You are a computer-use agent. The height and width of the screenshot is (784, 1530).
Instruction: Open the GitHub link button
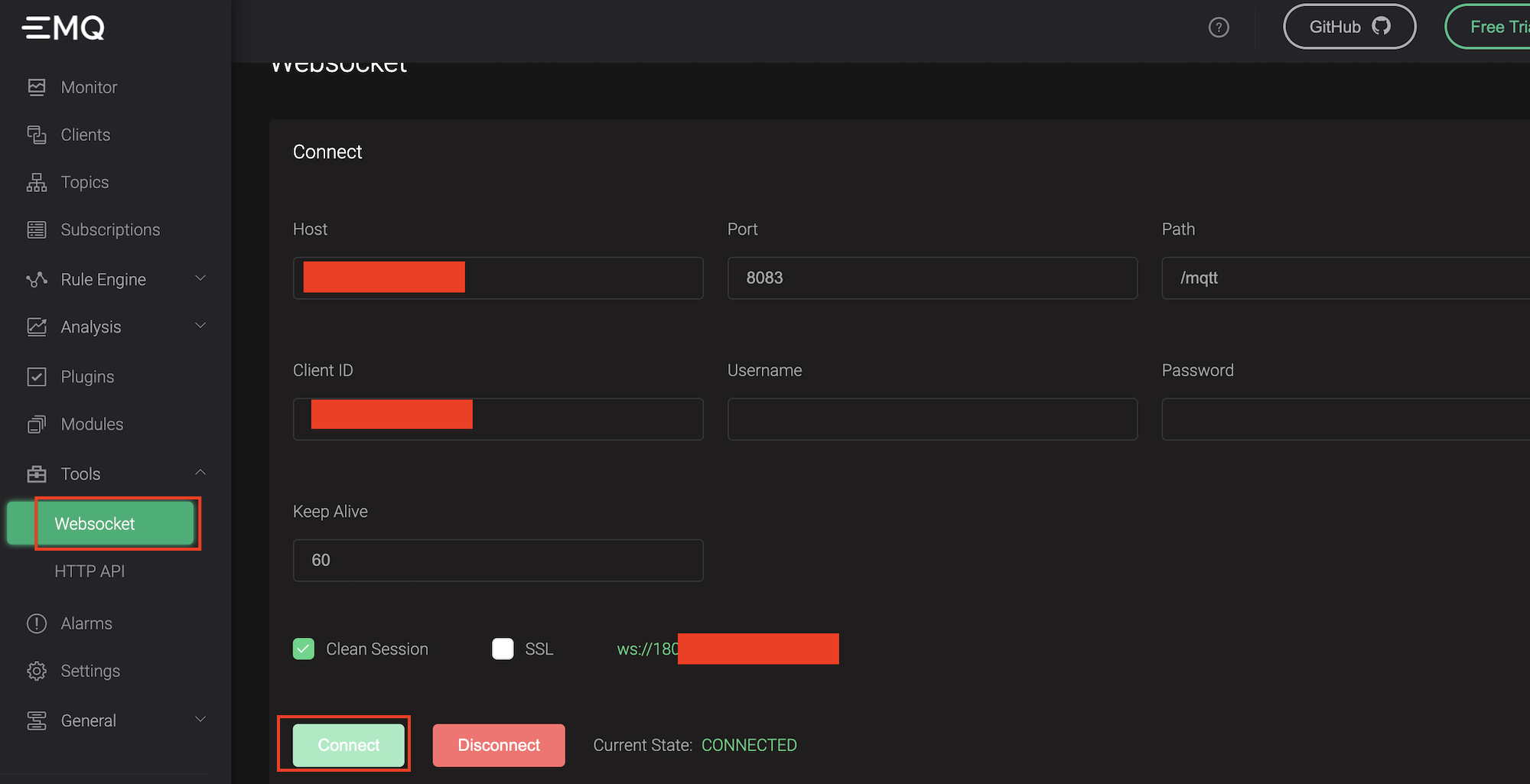[1349, 27]
